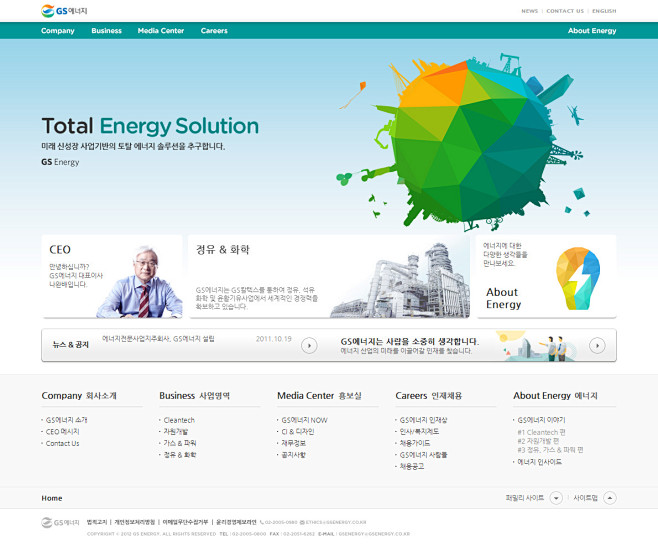Open the #2 자원개발 편 story link
The height and width of the screenshot is (546, 658).
(x=538, y=441)
